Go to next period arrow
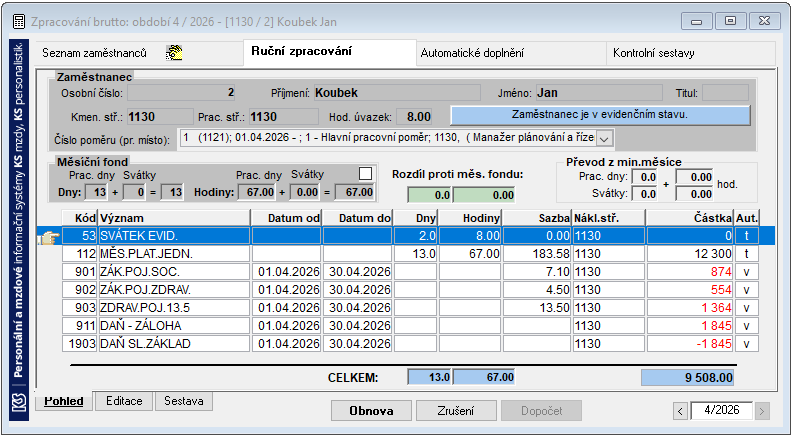This screenshot has width=793, height=438. [762, 411]
